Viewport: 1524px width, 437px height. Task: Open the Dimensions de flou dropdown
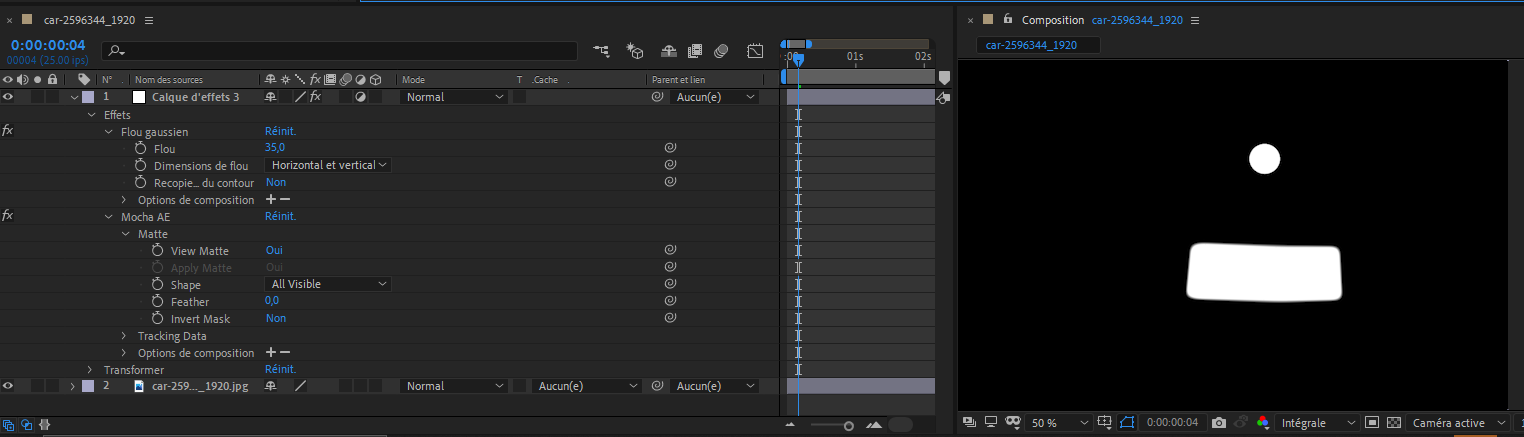point(327,165)
